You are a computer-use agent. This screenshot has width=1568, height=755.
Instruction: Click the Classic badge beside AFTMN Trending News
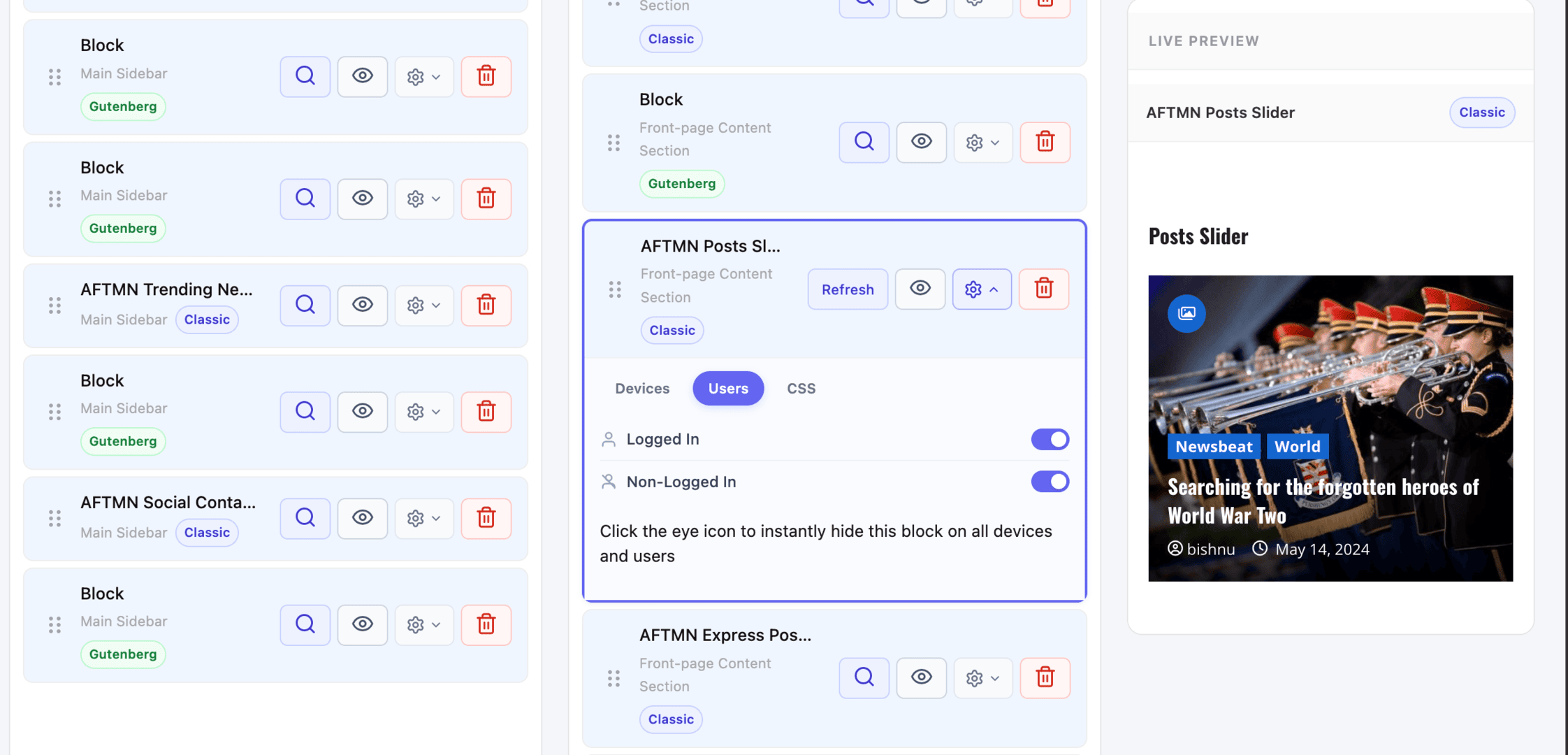point(207,319)
